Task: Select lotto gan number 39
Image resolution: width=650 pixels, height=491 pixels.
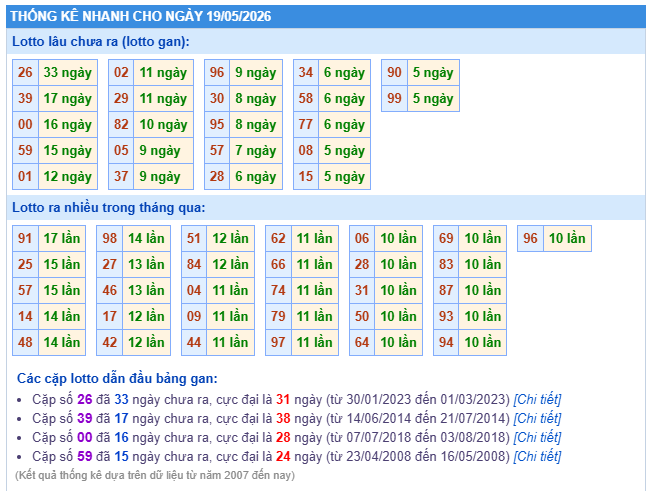Action: (25, 99)
